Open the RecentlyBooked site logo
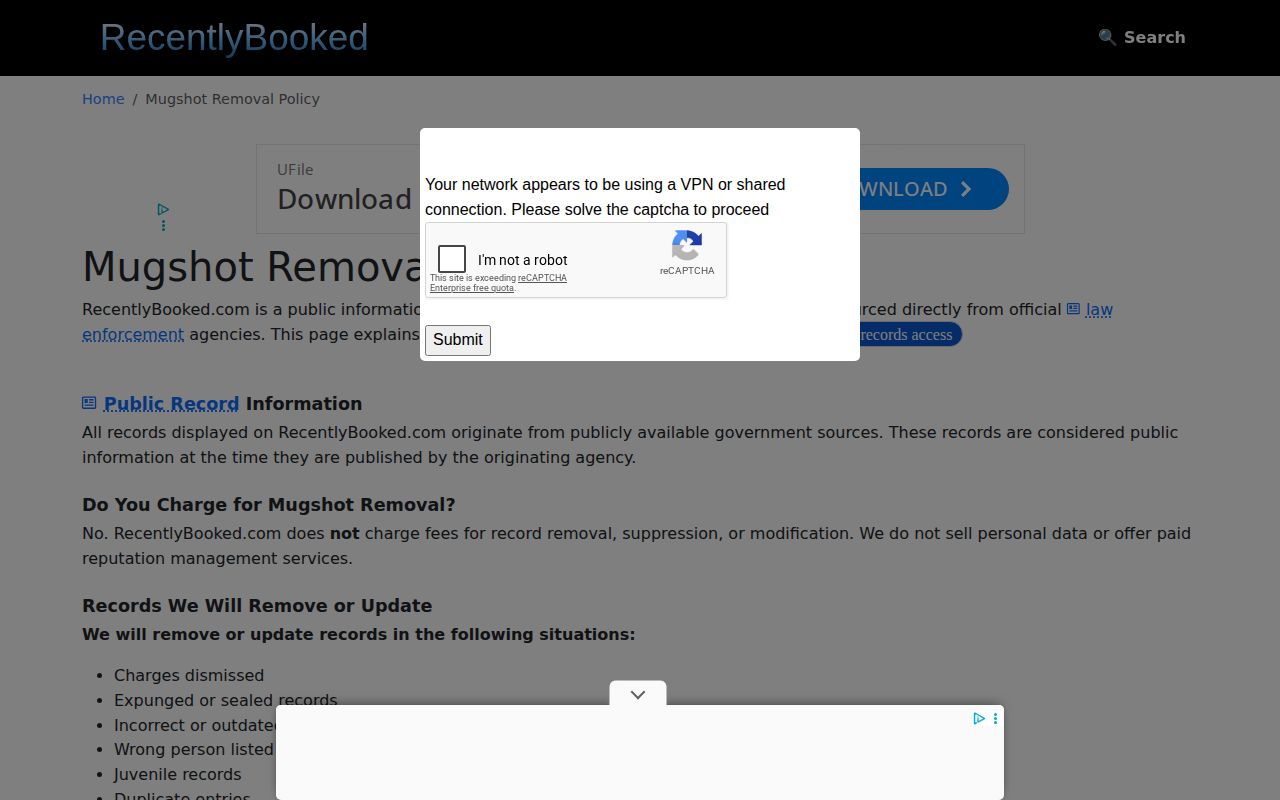 234,38
